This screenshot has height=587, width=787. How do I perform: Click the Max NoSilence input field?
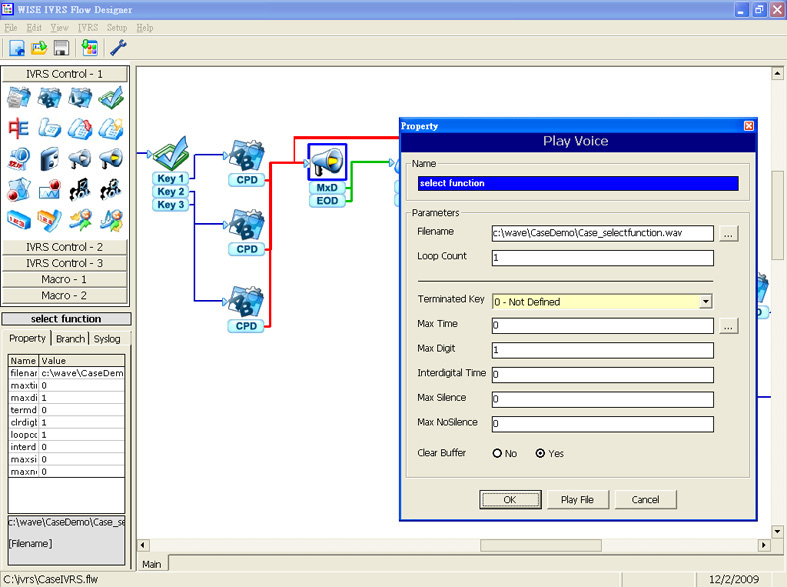(x=602, y=424)
